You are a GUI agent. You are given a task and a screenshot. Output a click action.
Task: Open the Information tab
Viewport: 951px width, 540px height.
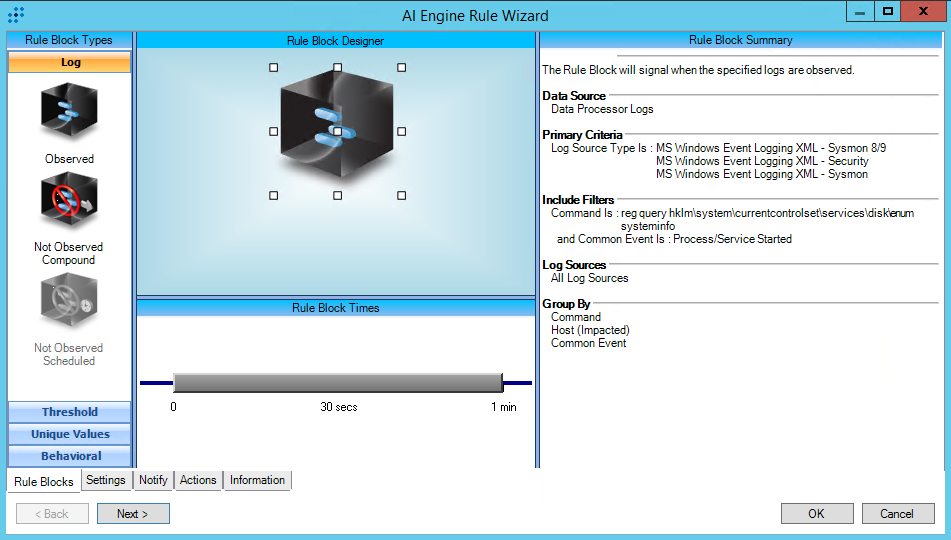pyautogui.click(x=257, y=480)
